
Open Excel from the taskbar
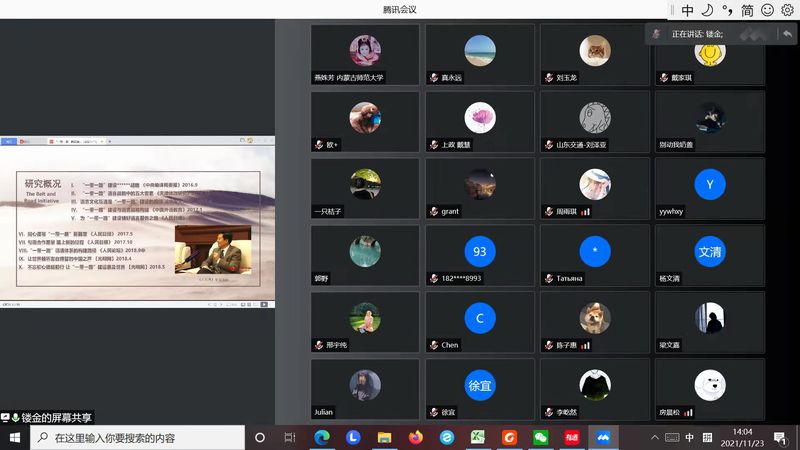coord(478,438)
